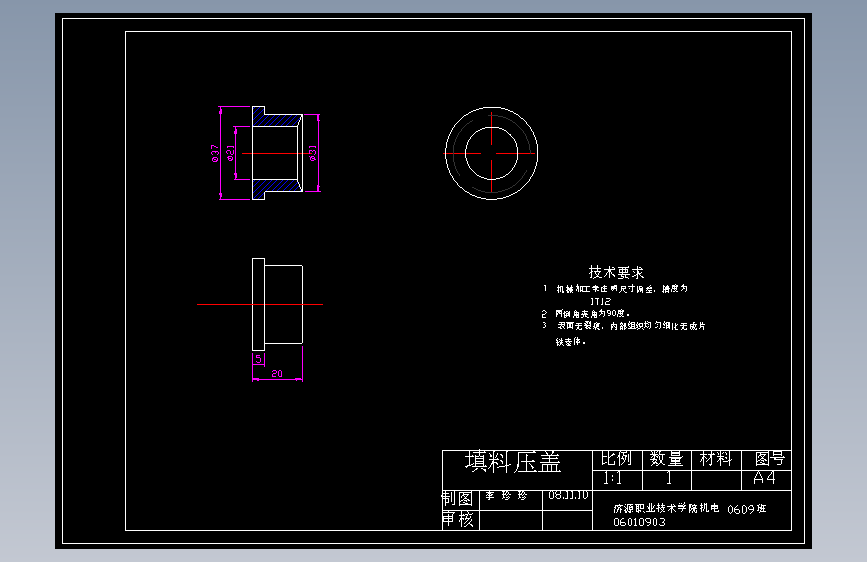Select the A4 drawing number value
The width and height of the screenshot is (867, 562).
tap(764, 478)
